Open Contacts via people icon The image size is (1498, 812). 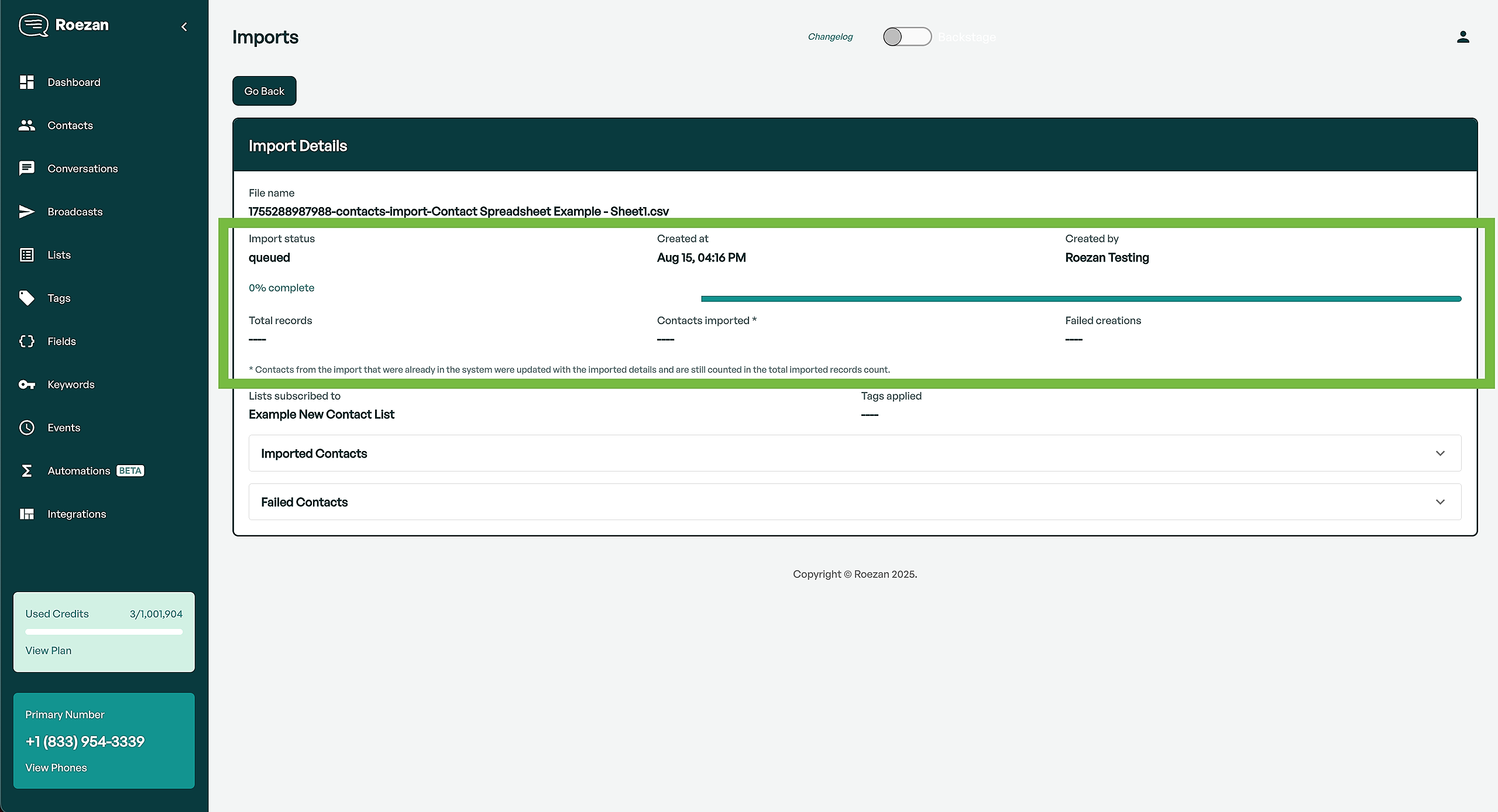pyautogui.click(x=27, y=125)
